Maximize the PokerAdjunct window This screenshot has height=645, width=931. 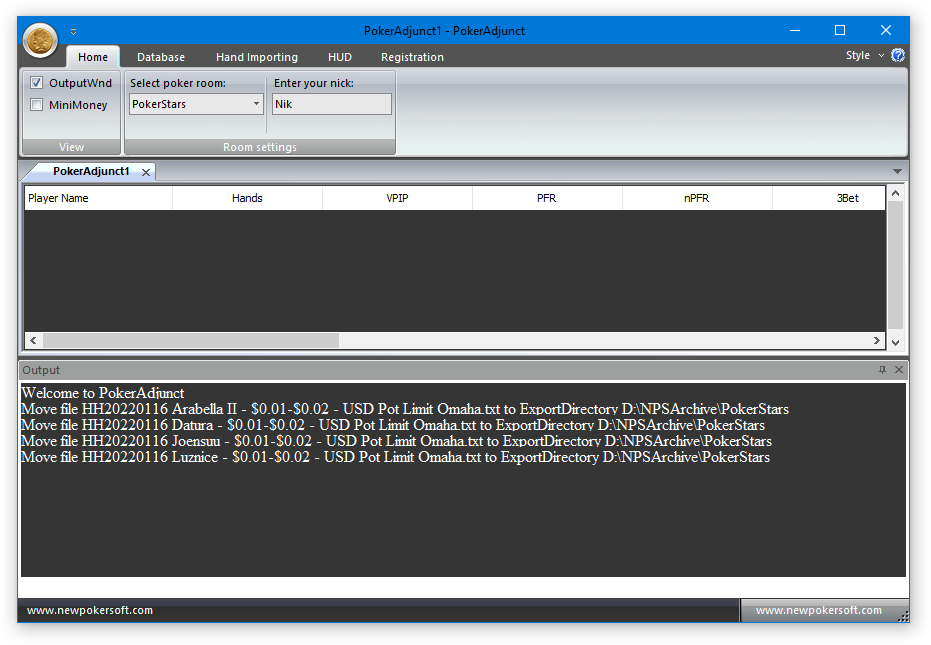pyautogui.click(x=840, y=30)
